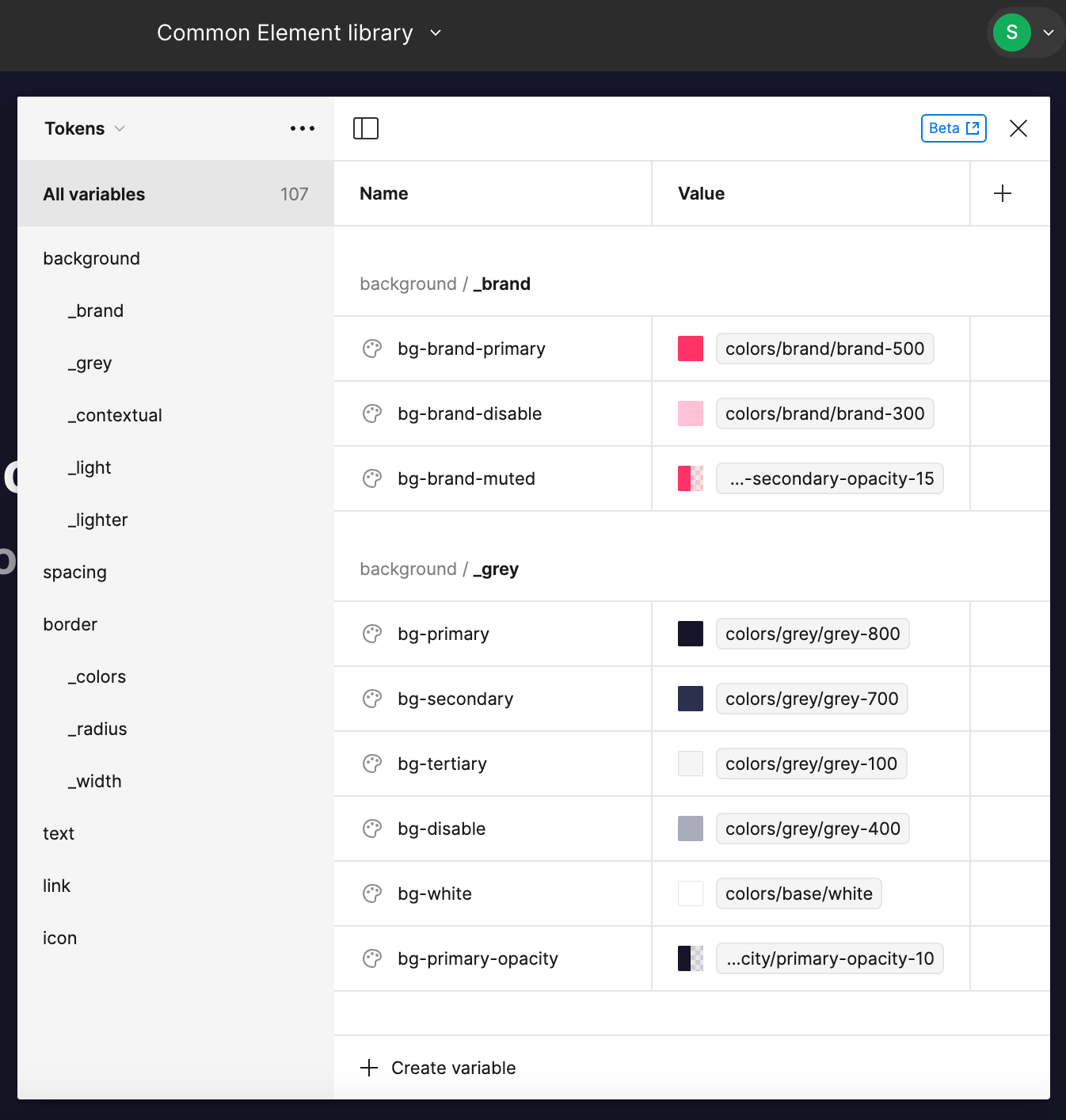Select the _brand subgroup
Viewport: 1066px width, 1120px height.
(x=96, y=310)
